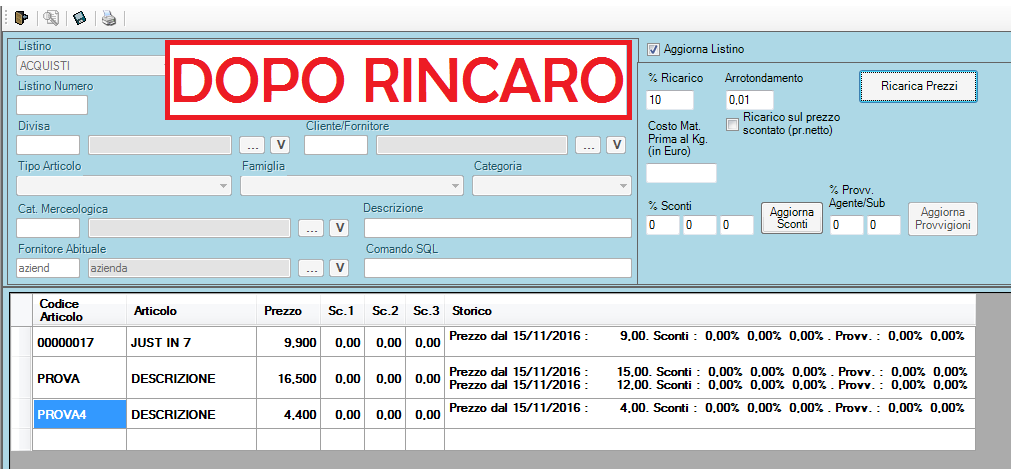Click the Comando SQL text field
Screen dimensions: 1011x469
(x=498, y=268)
